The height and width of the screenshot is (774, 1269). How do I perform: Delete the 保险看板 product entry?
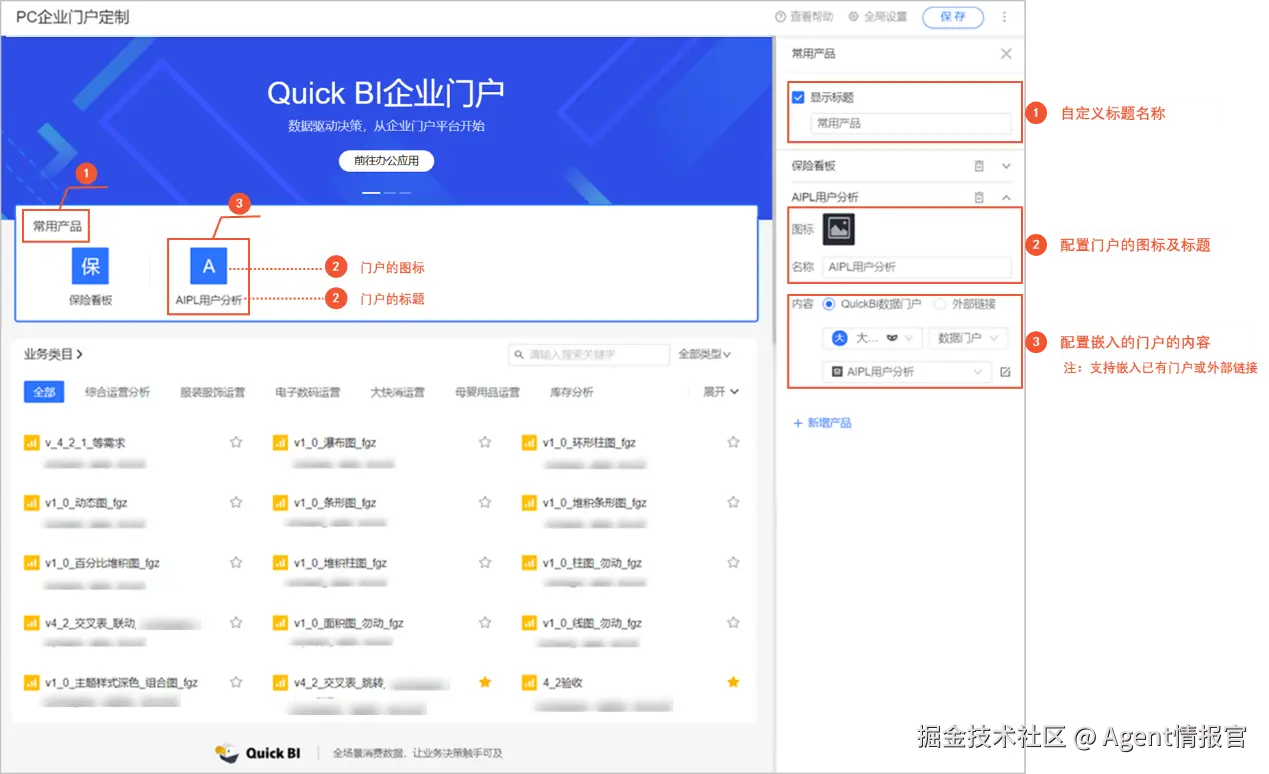979,166
